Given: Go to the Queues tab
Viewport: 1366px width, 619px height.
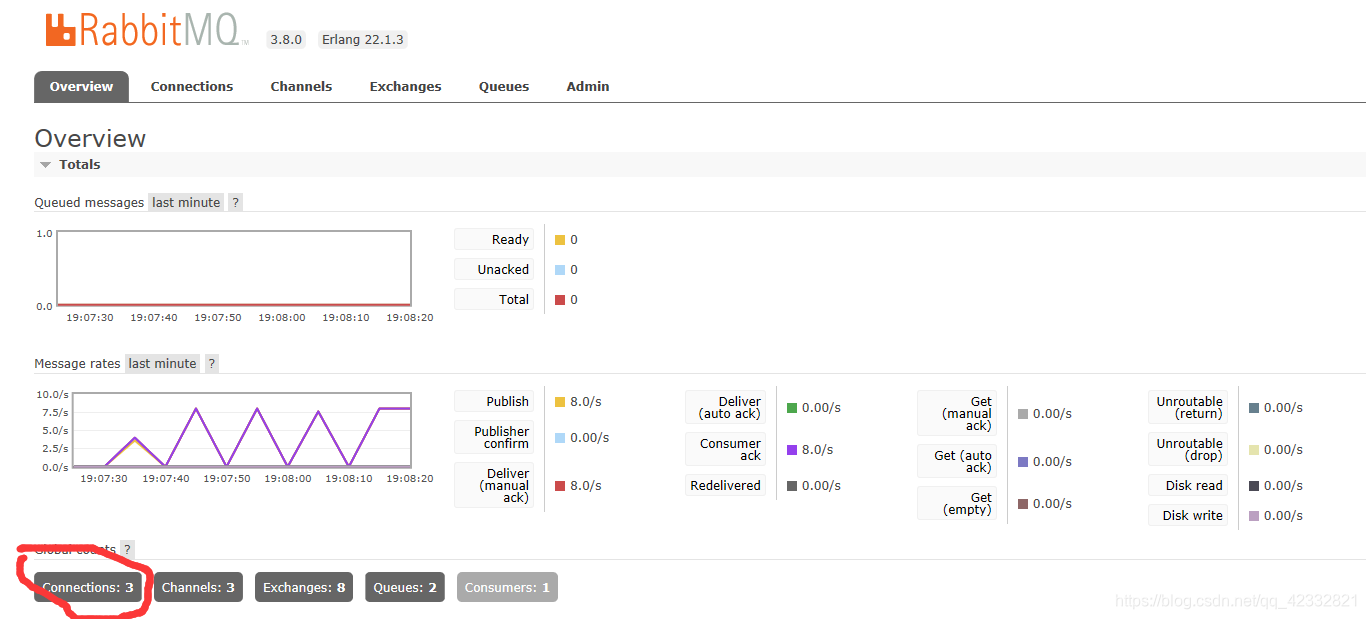Looking at the screenshot, I should tap(504, 86).
